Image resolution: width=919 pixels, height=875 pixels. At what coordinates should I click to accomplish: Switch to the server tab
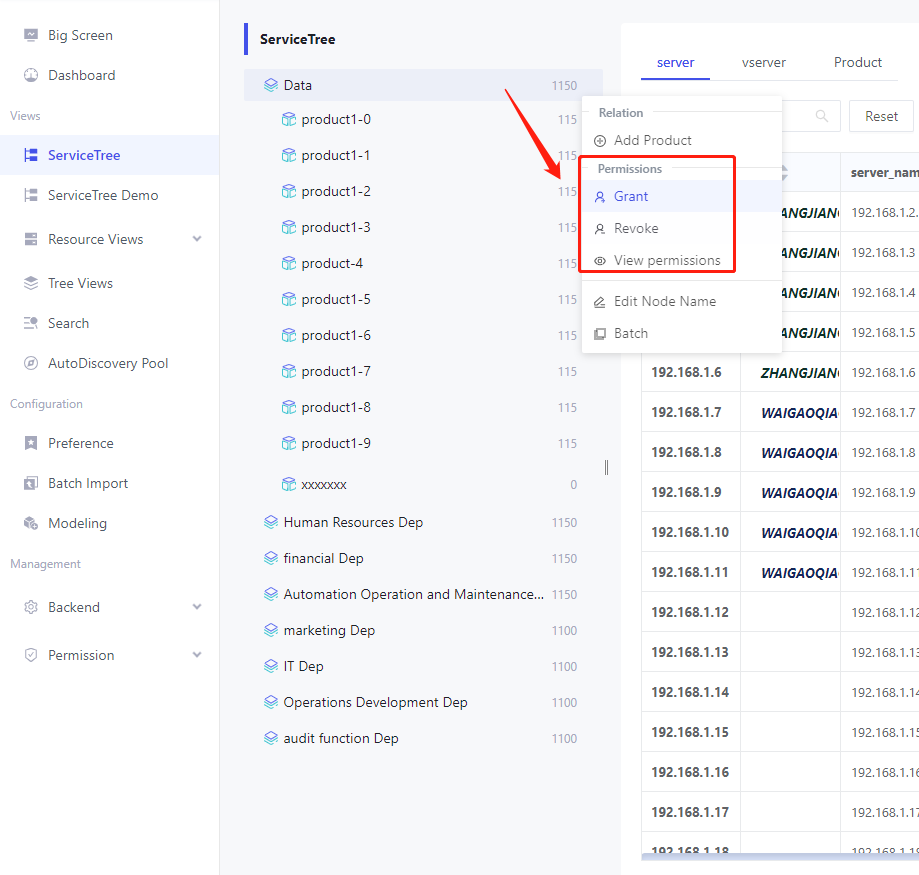[675, 63]
